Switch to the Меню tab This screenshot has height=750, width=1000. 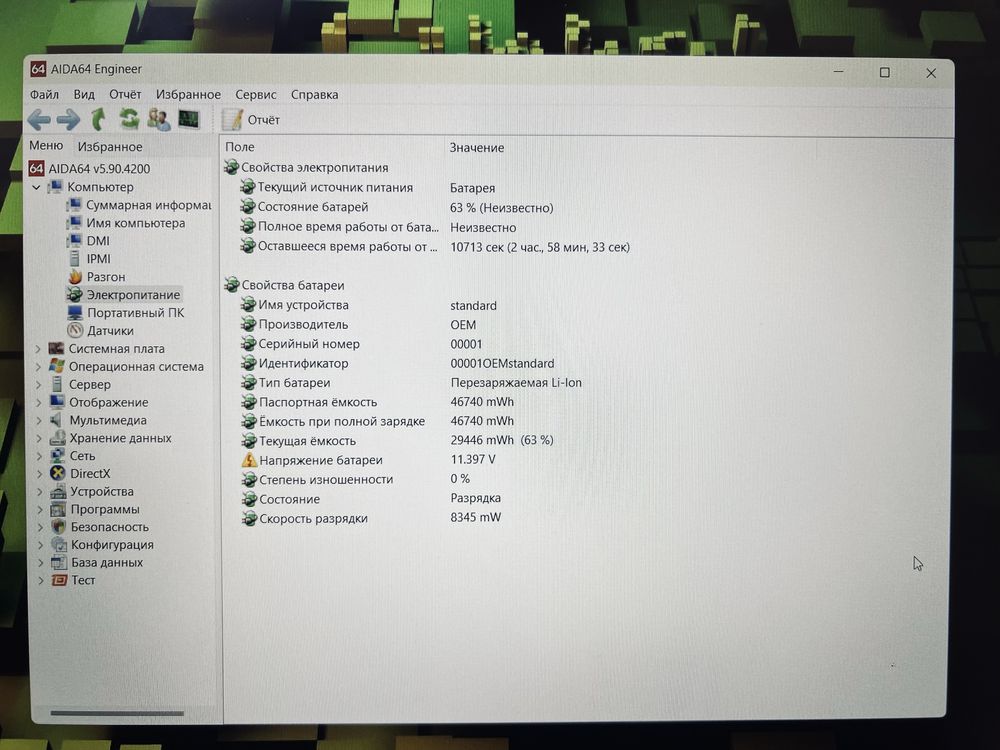point(46,145)
